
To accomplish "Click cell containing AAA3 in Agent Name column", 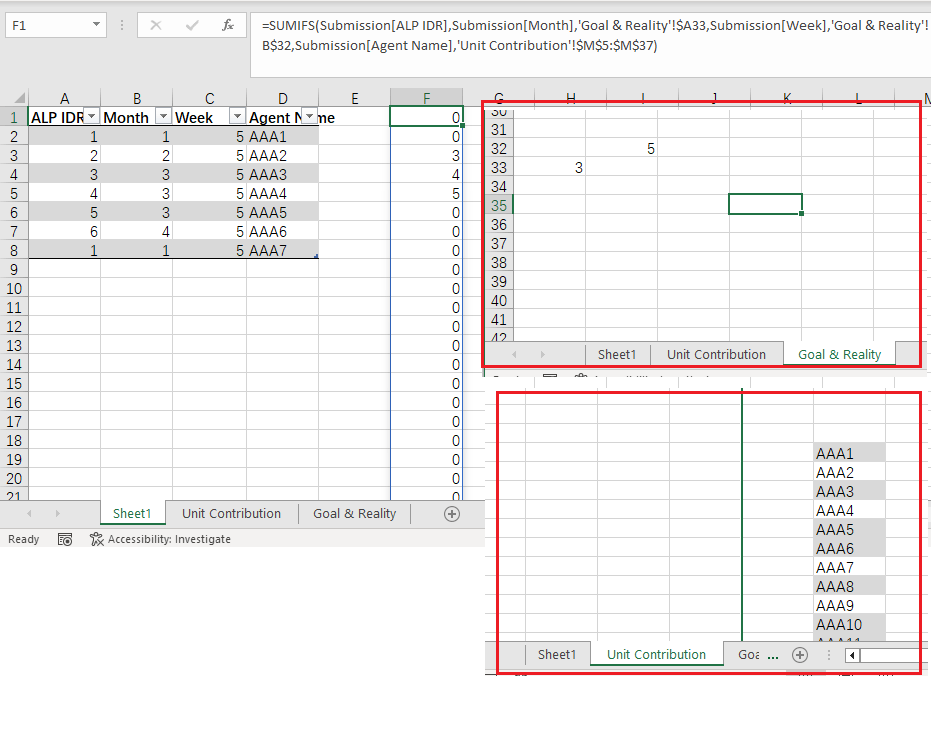I will point(282,175).
